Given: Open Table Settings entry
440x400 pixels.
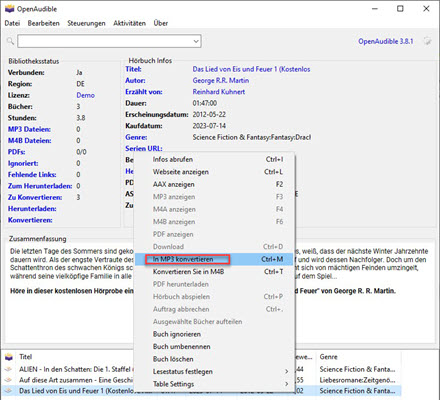Looking at the screenshot, I should 214,384.
